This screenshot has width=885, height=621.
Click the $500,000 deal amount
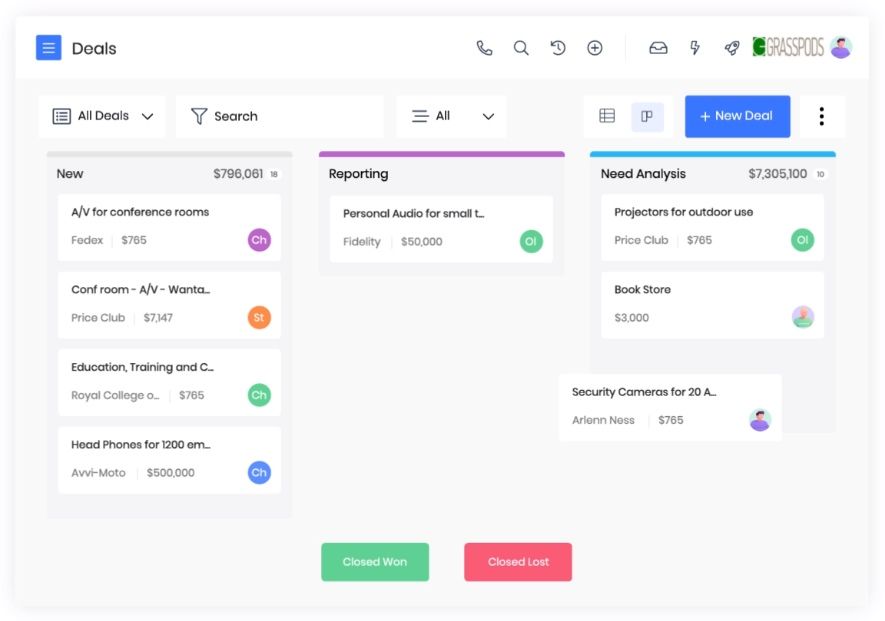[170, 473]
